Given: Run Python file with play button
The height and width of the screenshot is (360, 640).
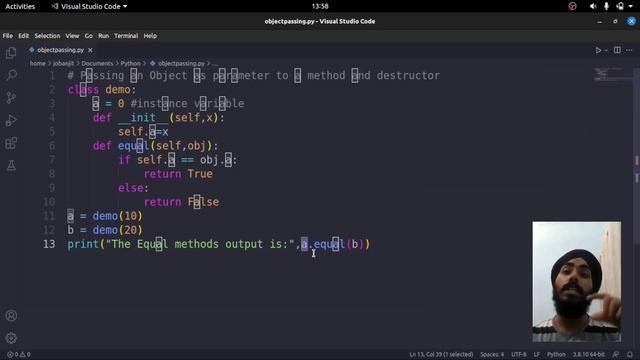Looking at the screenshot, I should pyautogui.click(x=598, y=50).
